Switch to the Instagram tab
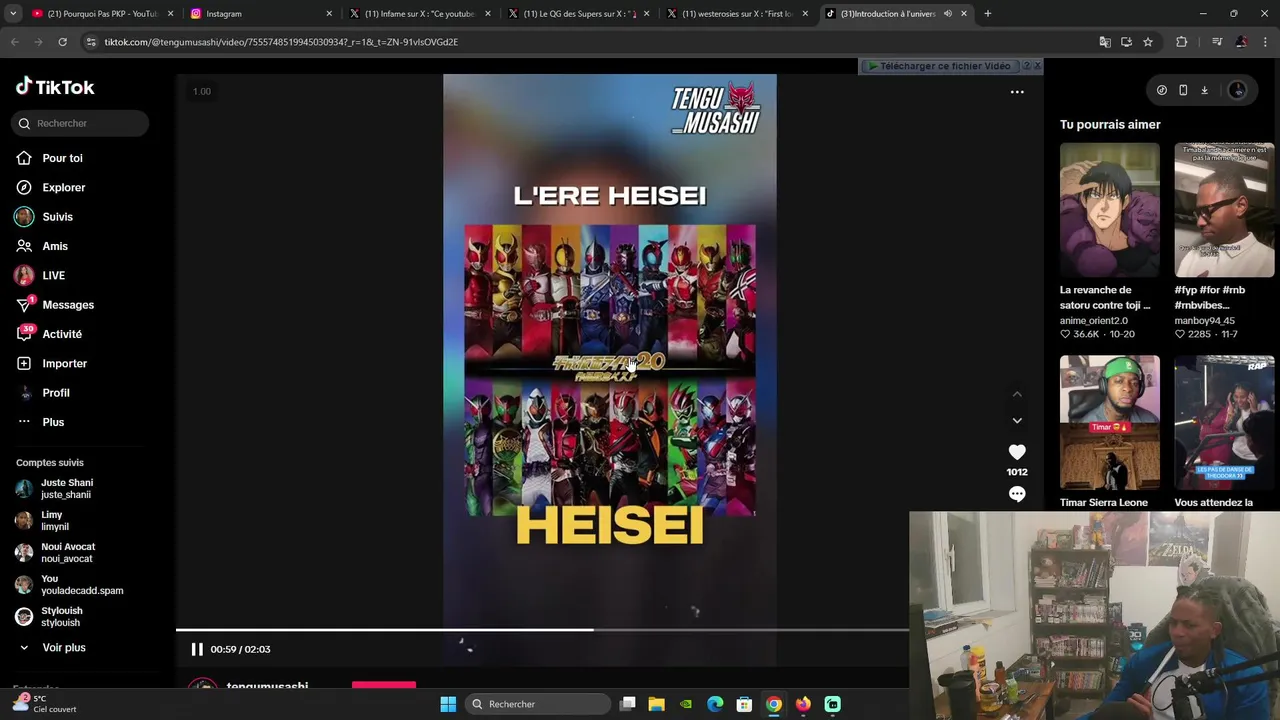The image size is (1280, 720). [260, 14]
